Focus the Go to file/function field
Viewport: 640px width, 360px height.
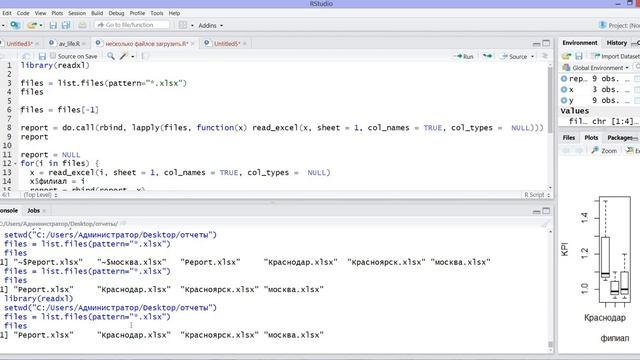coord(132,25)
